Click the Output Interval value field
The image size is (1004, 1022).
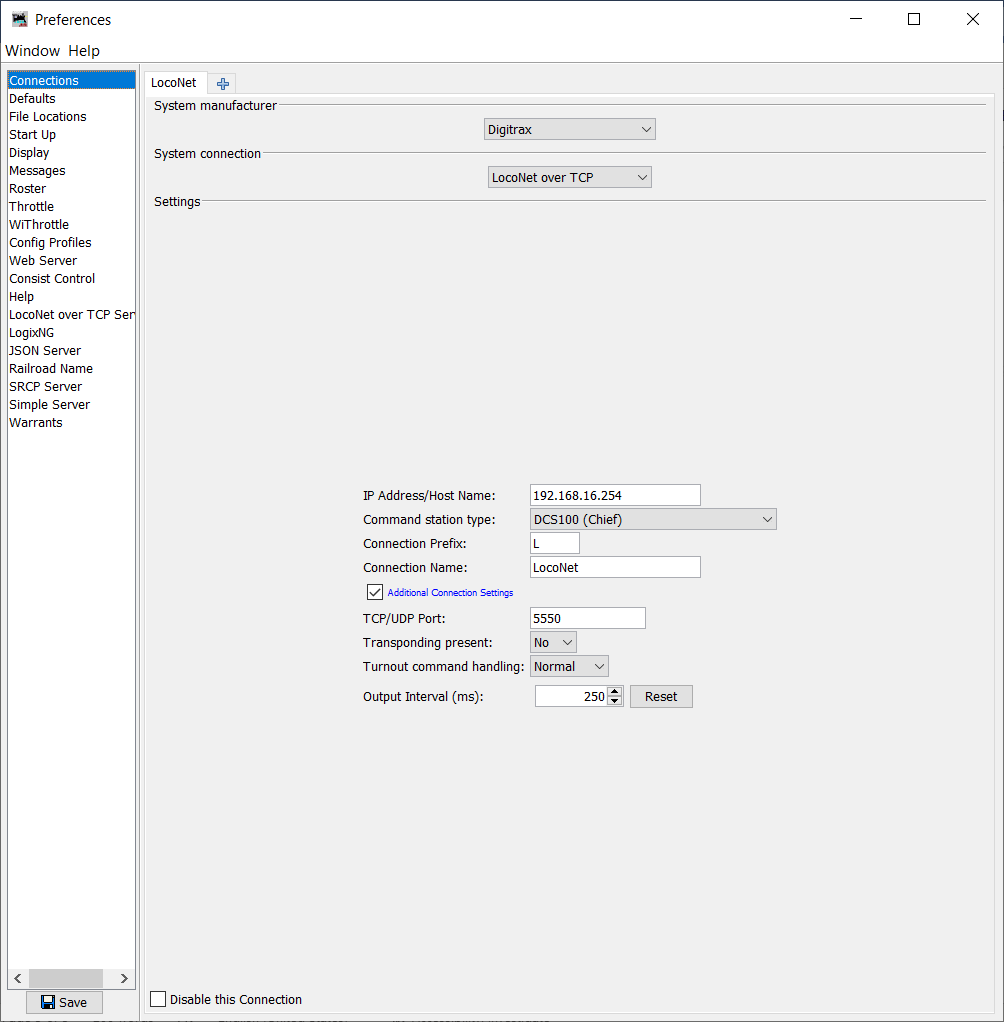pos(572,697)
